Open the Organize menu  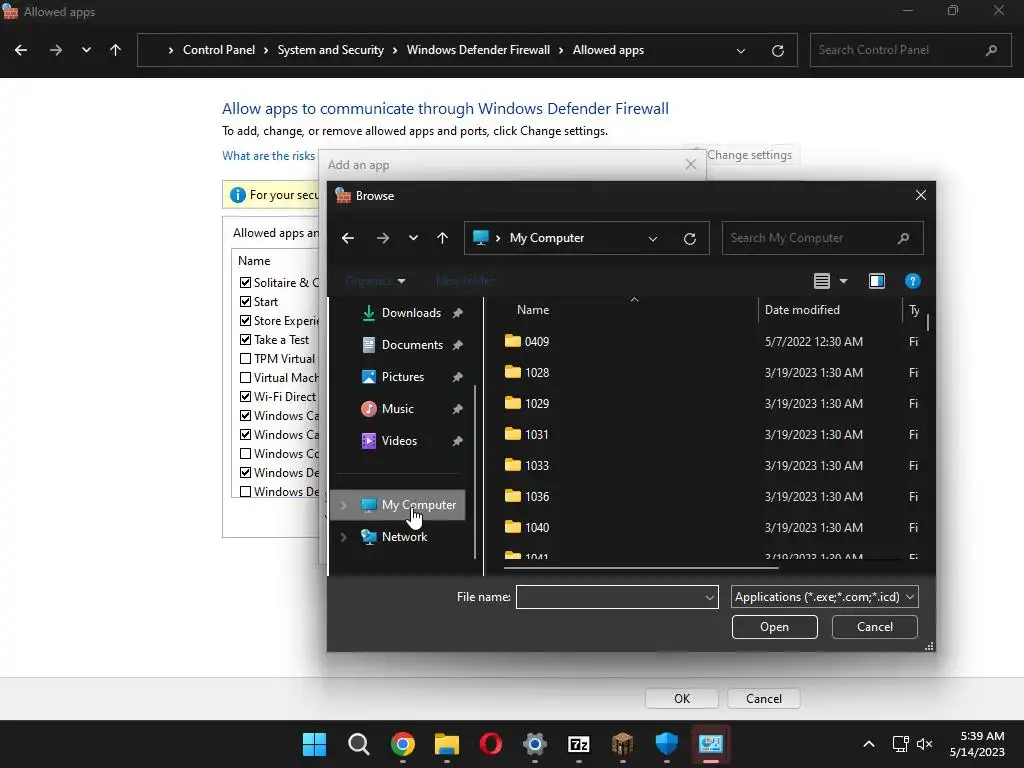coord(376,281)
